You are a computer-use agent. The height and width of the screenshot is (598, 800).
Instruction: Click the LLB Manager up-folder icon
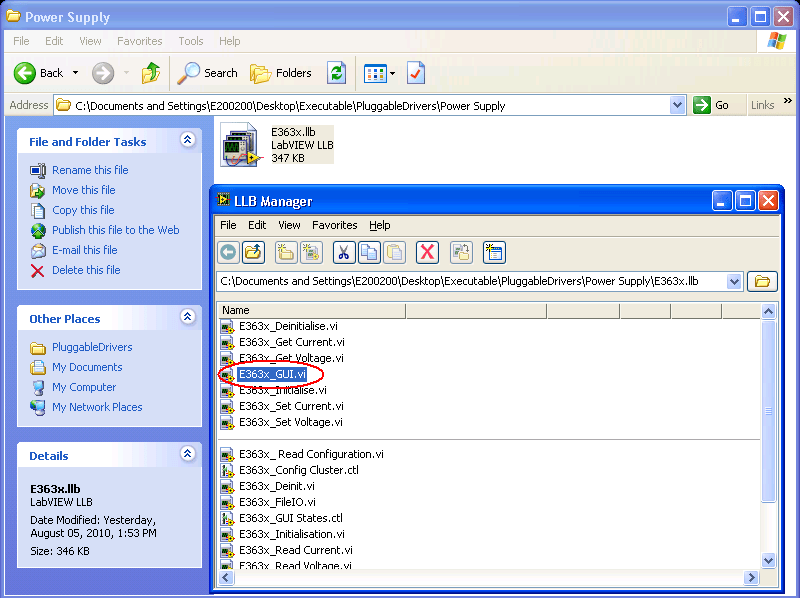pos(254,253)
